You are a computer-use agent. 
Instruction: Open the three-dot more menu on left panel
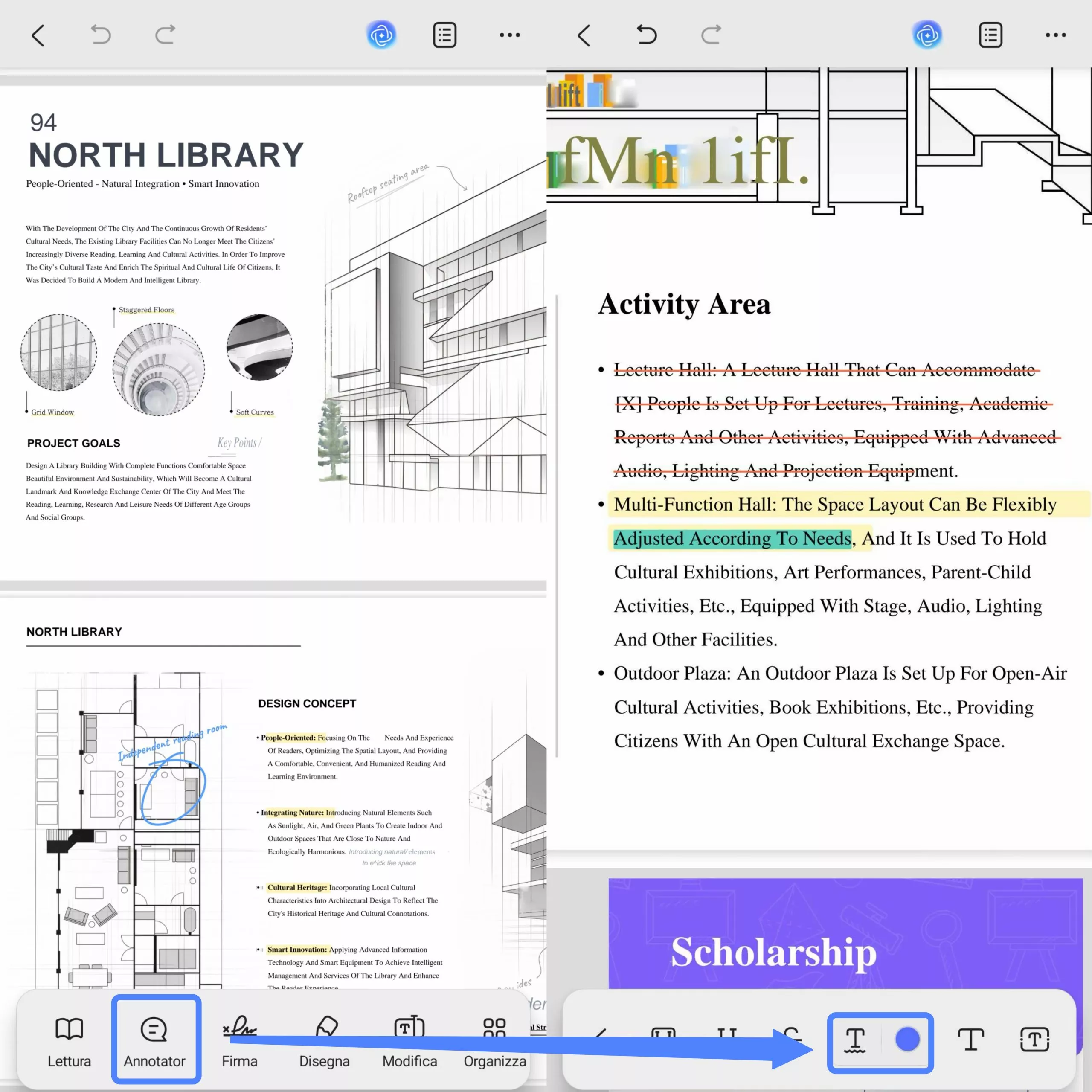509,35
